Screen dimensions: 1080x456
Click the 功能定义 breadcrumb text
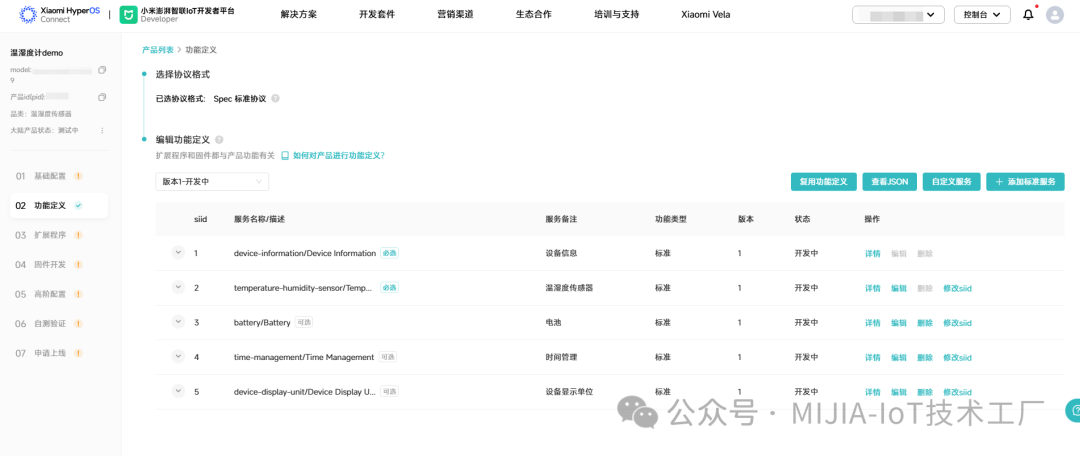(x=201, y=50)
